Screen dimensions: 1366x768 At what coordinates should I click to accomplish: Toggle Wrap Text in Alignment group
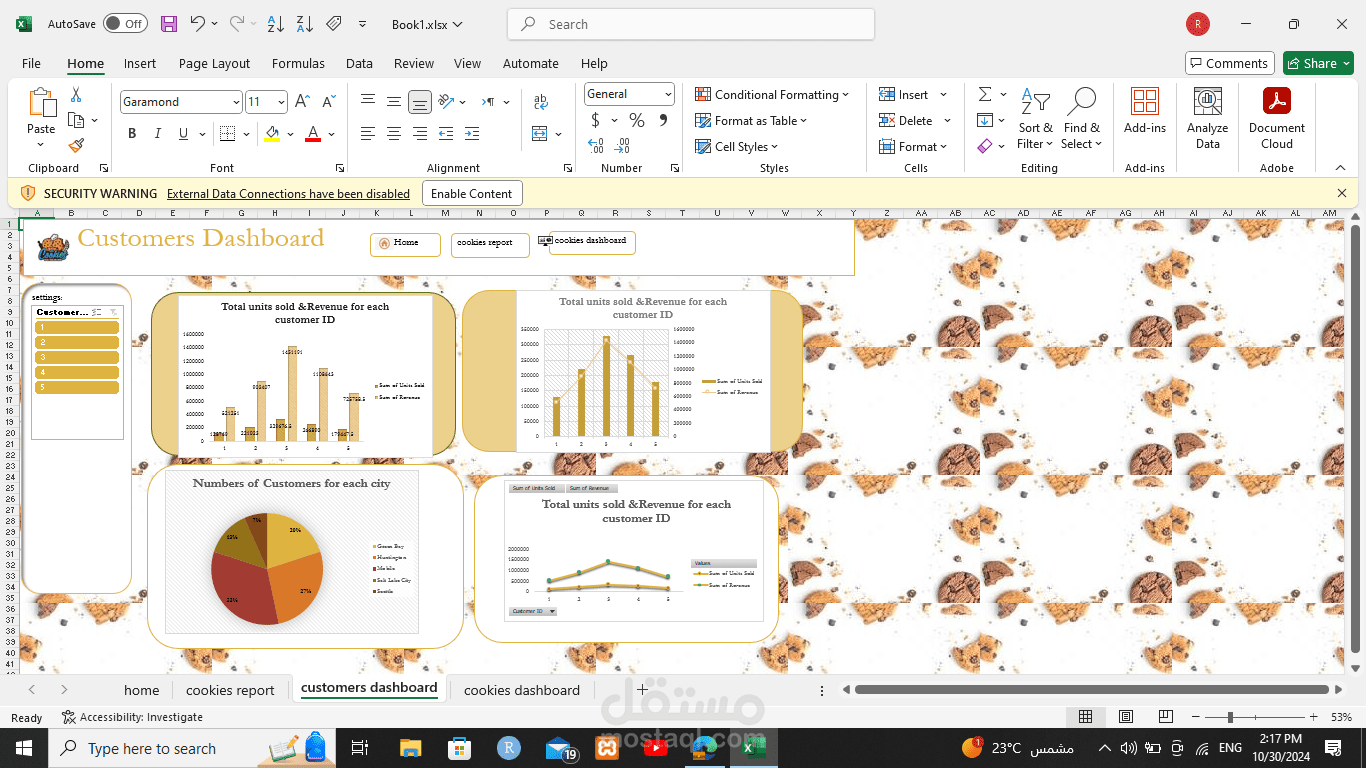click(x=541, y=102)
